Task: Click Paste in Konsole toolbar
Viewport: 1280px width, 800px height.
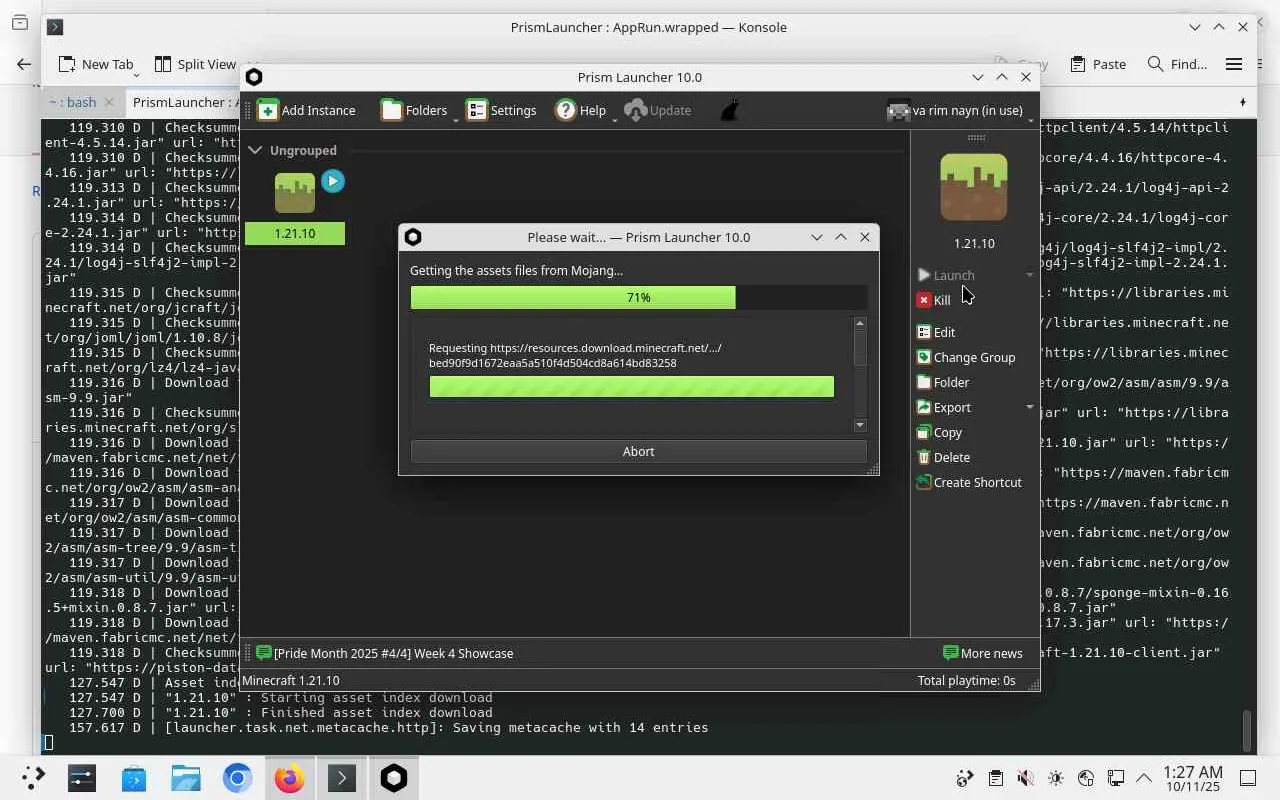Action: [x=1098, y=64]
